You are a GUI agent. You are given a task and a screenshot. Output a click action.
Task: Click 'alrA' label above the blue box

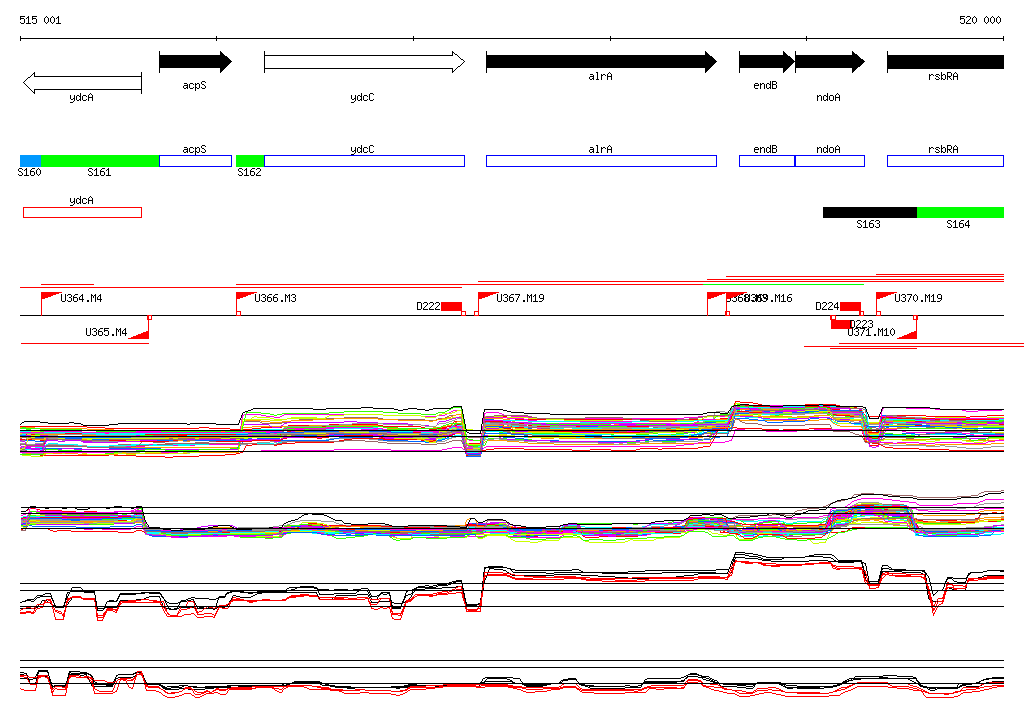point(600,150)
